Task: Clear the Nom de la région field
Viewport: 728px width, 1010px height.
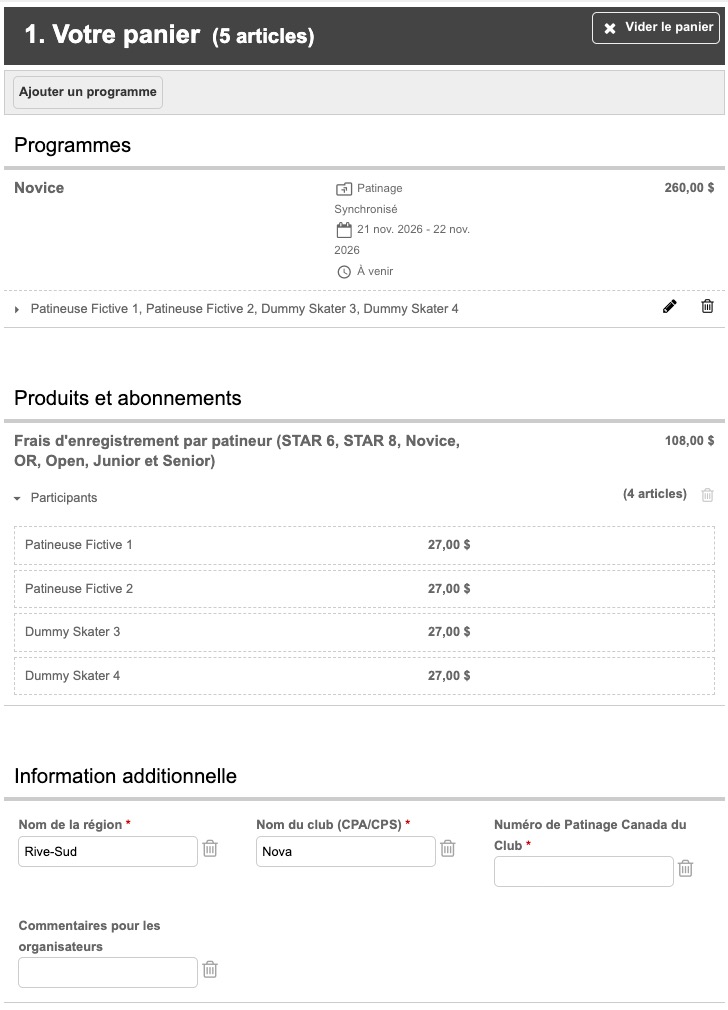Action: [210, 849]
